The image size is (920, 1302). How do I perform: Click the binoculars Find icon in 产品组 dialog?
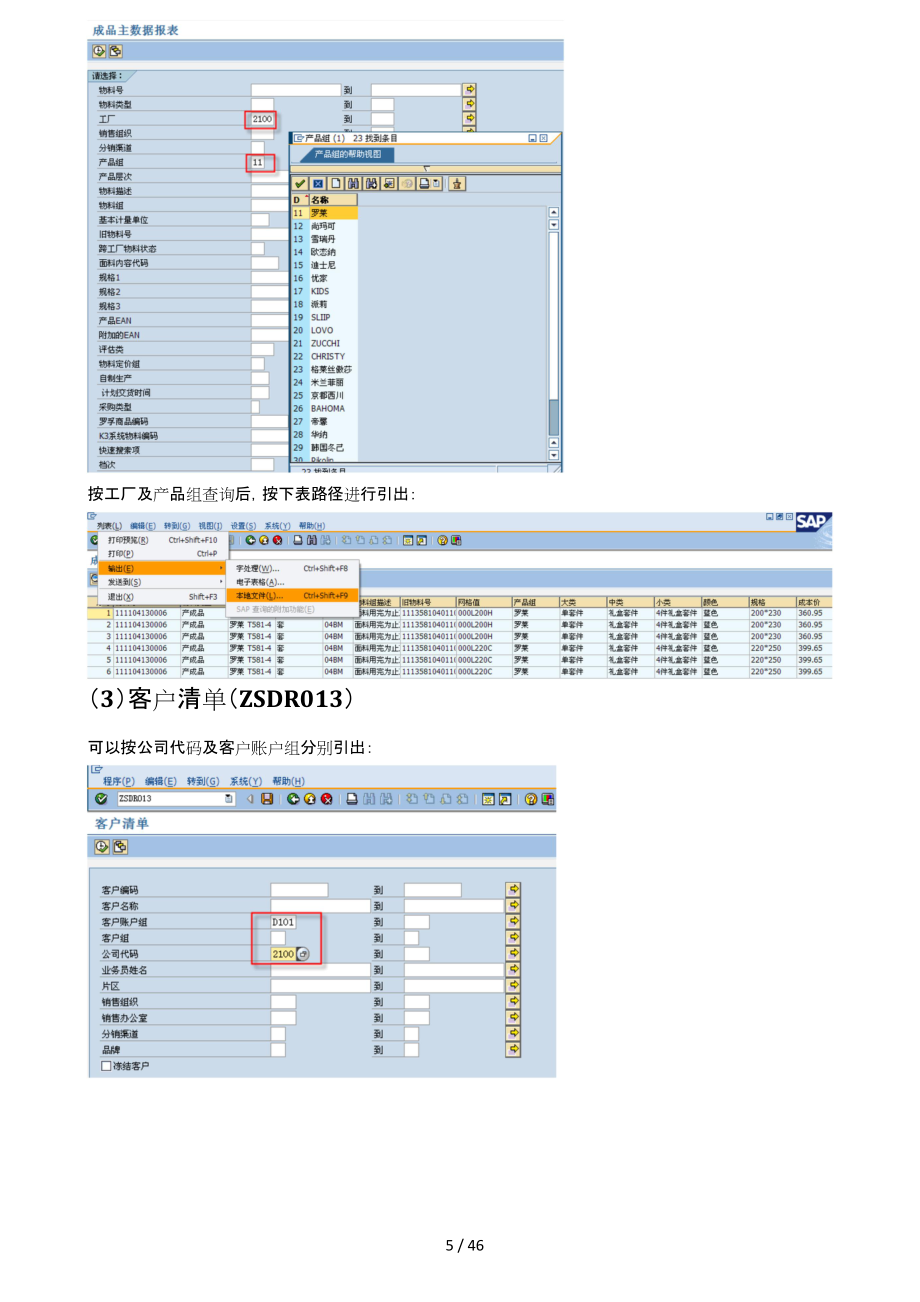coord(354,183)
